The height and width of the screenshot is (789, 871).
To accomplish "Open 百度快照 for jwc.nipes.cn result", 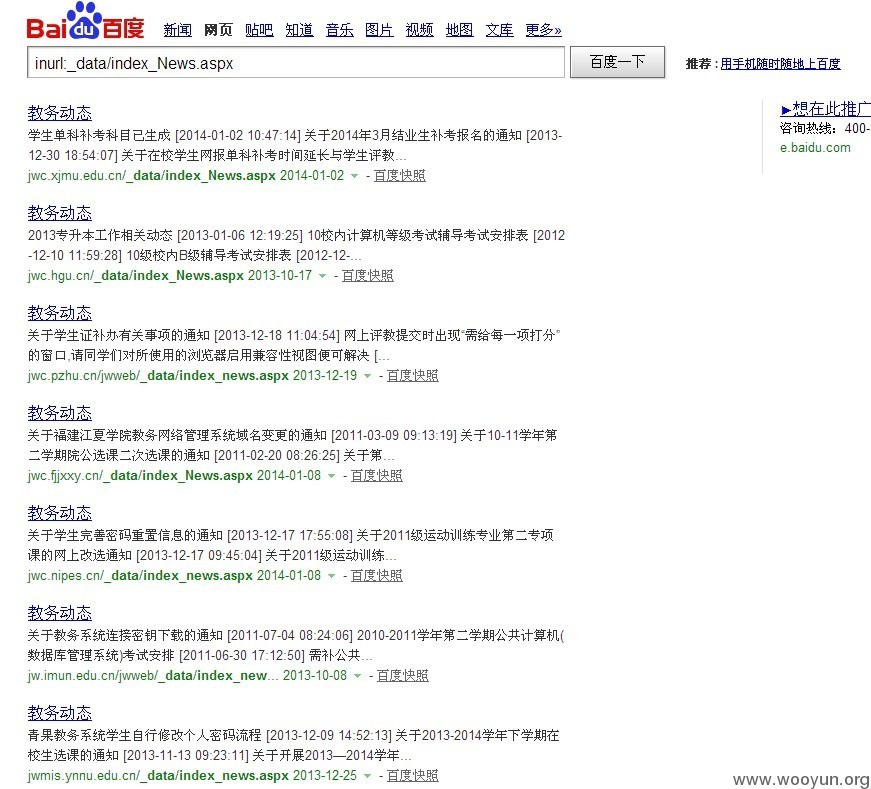I will coord(376,576).
